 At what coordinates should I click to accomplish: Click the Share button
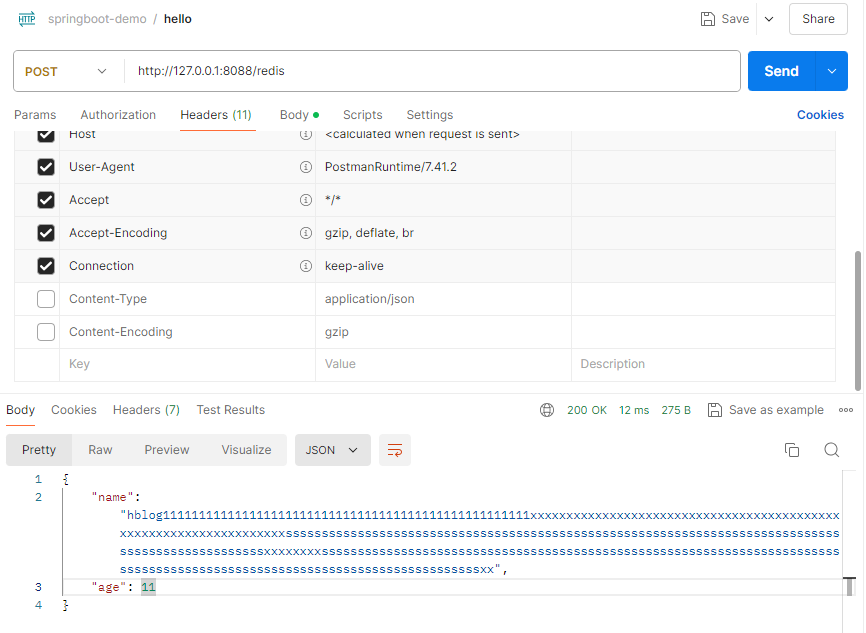click(818, 19)
